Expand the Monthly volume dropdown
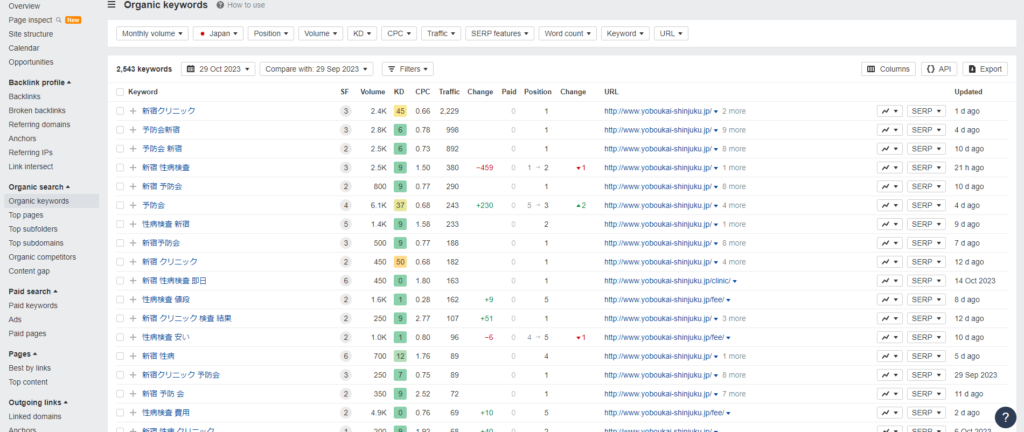 coord(151,33)
